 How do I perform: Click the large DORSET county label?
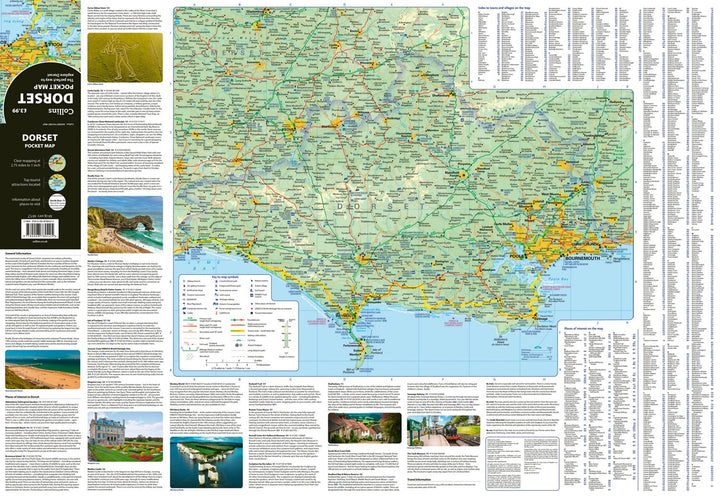(x=381, y=207)
